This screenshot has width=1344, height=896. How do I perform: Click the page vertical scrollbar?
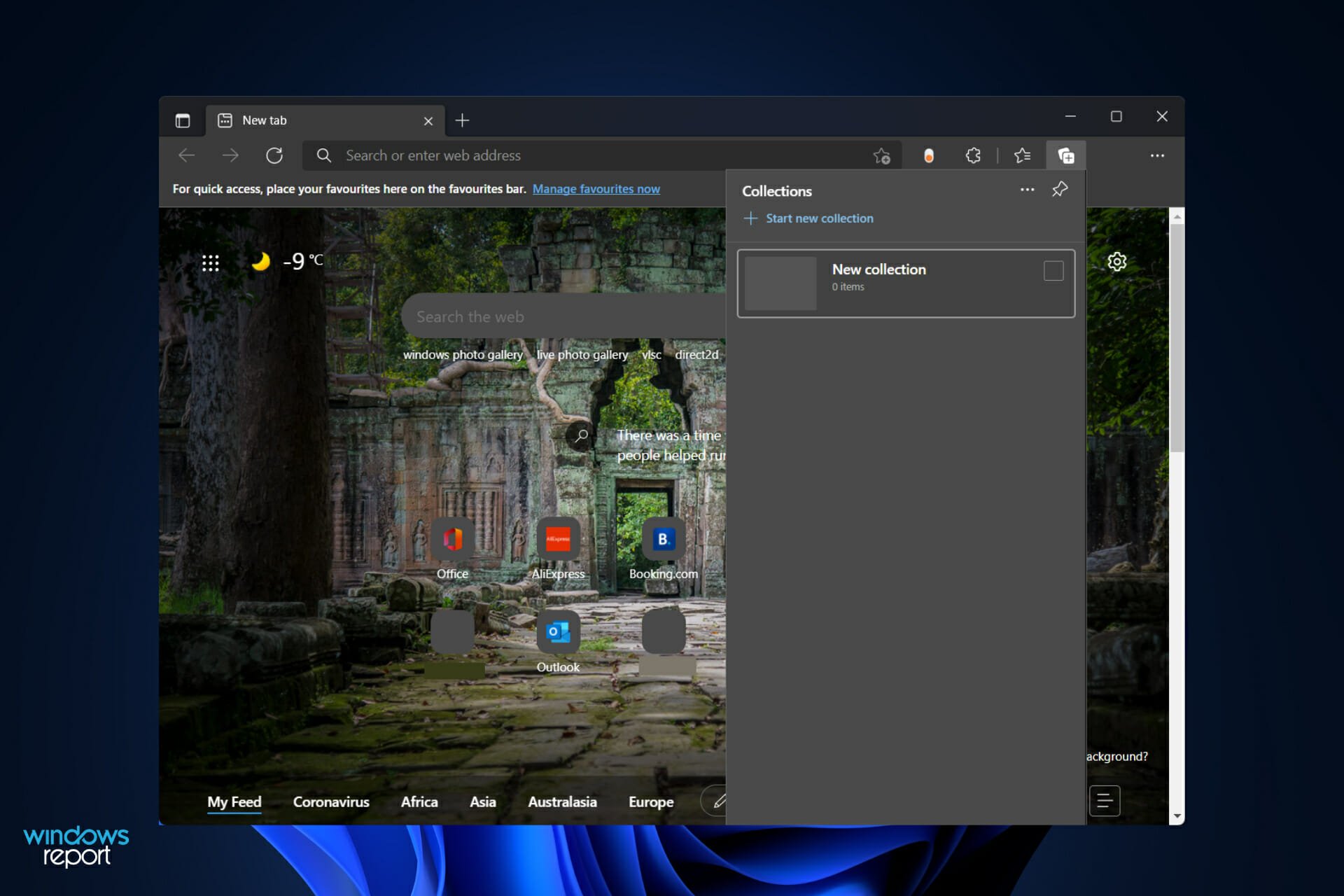[1177, 338]
